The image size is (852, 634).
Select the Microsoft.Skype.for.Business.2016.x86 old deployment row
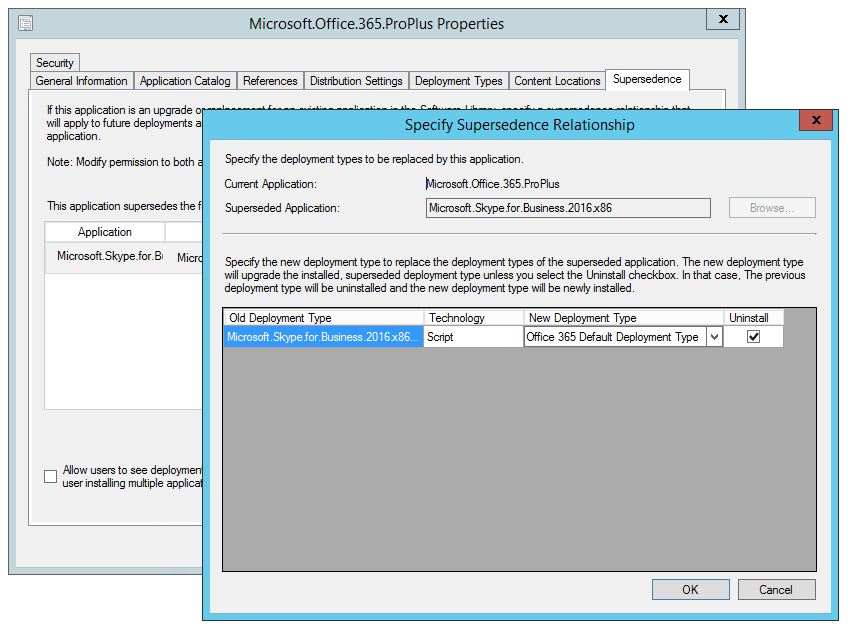tap(323, 337)
